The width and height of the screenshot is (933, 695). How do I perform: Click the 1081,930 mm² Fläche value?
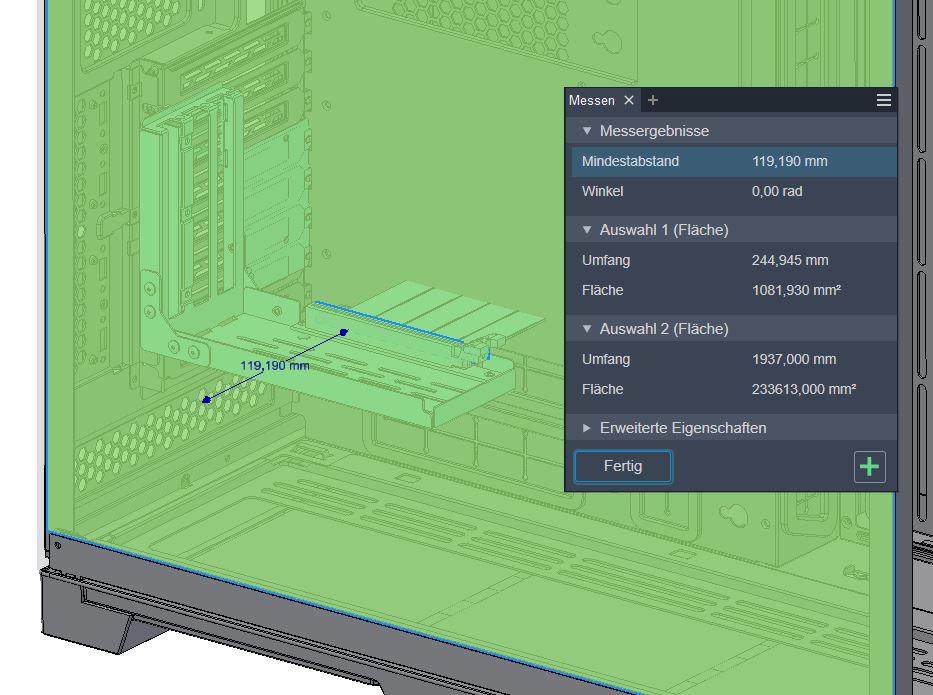coord(796,290)
